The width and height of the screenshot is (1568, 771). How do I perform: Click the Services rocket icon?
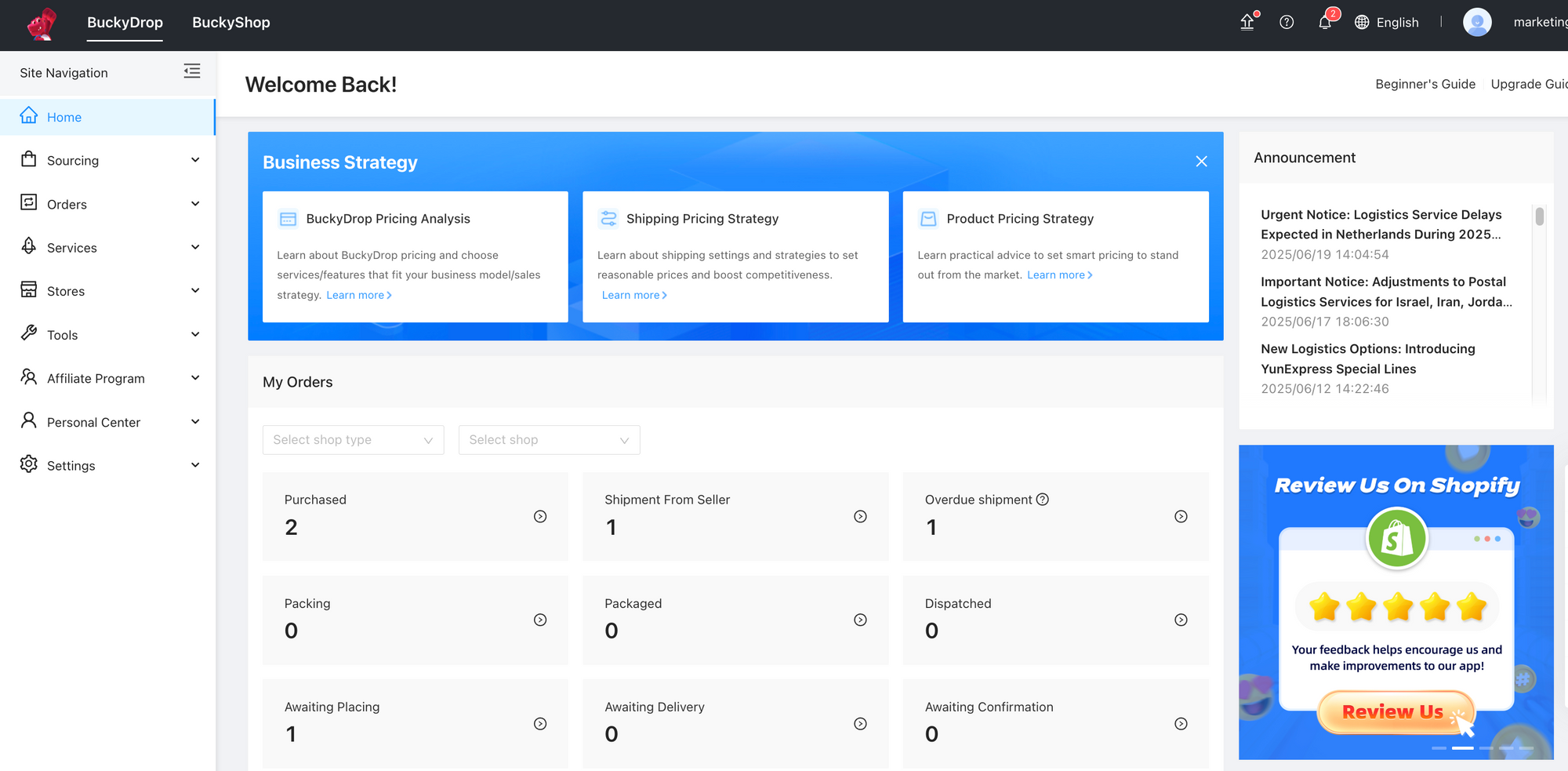pyautogui.click(x=29, y=245)
